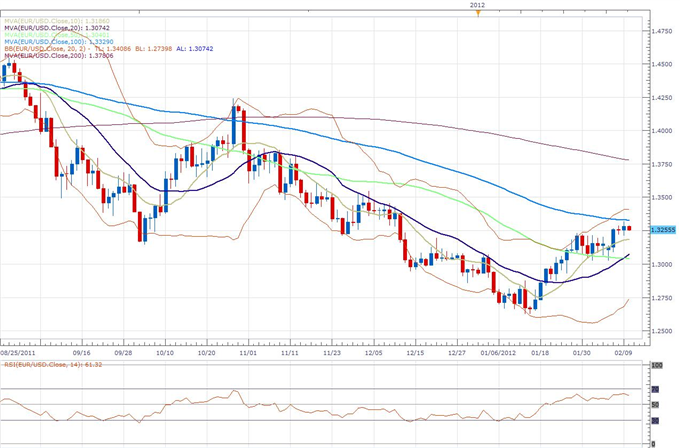Click the 01/06/2012 date axis label

[x=498, y=353]
